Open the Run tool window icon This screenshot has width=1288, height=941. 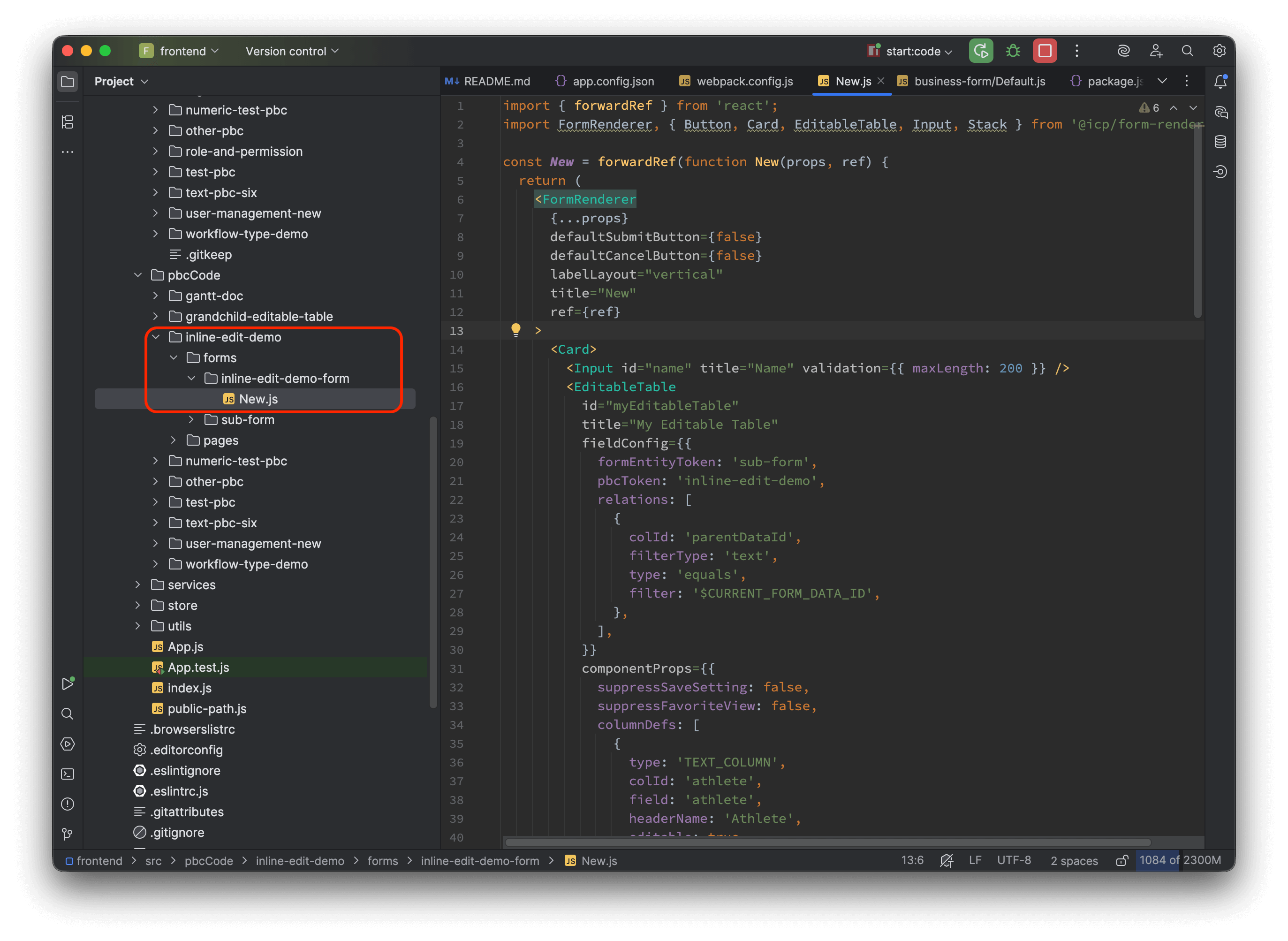coord(67,683)
